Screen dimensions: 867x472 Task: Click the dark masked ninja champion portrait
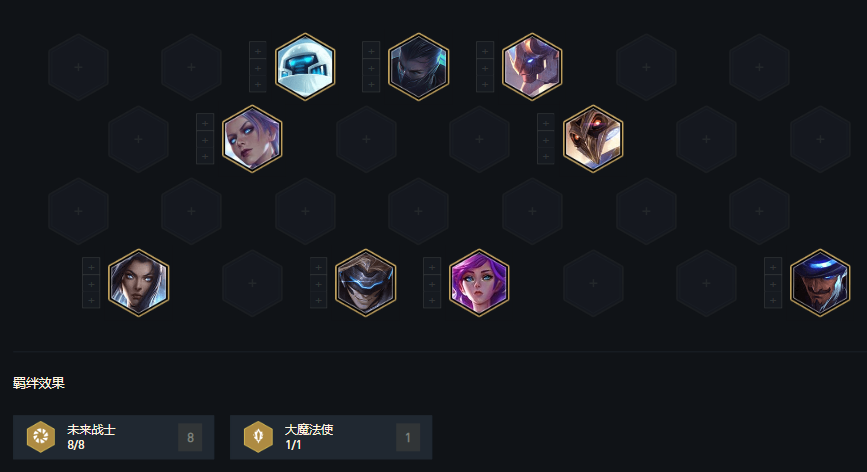click(x=419, y=67)
